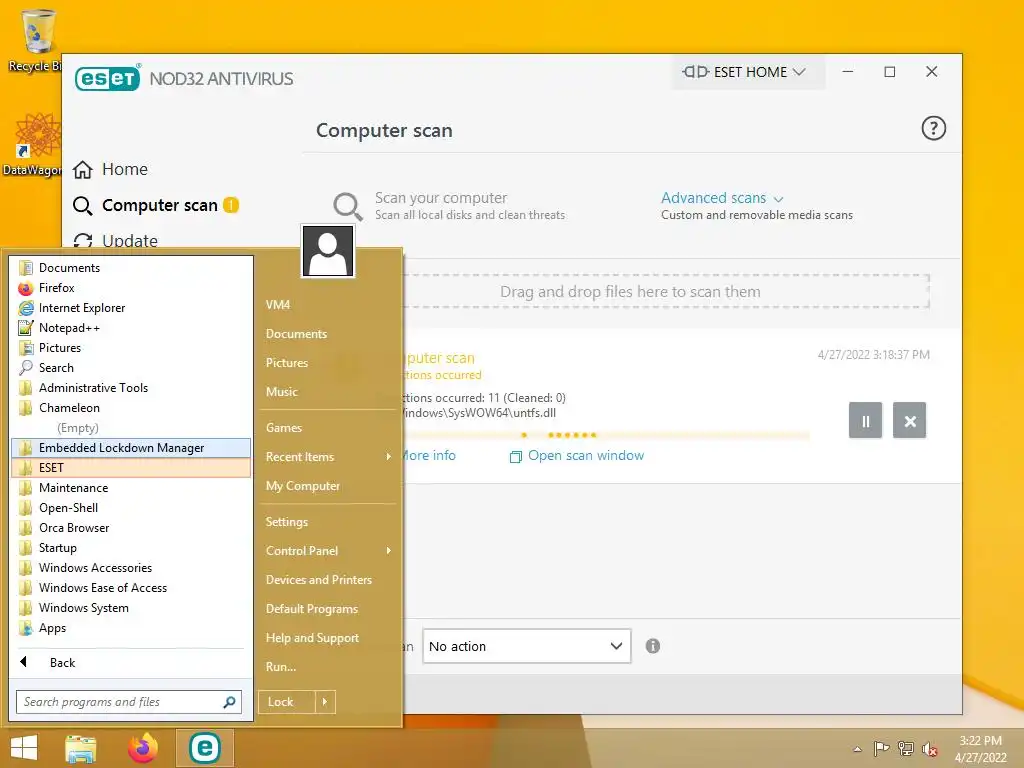This screenshot has height=768, width=1024.
Task: Go Back in Start menu programs list
Action: click(x=131, y=662)
